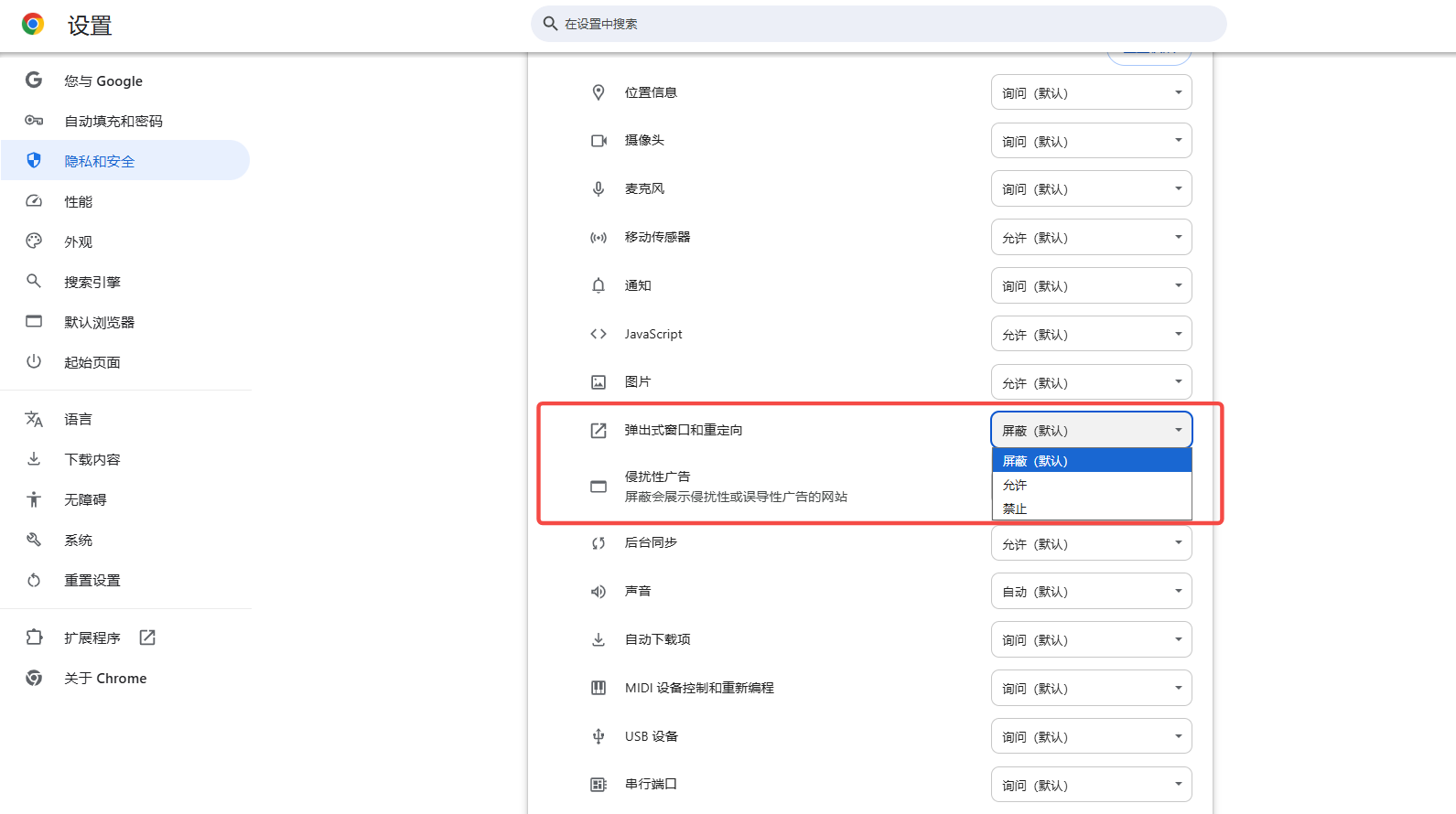Screen dimensions: 1456x814
Task: Go to 您与 Google settings
Action: point(125,80)
